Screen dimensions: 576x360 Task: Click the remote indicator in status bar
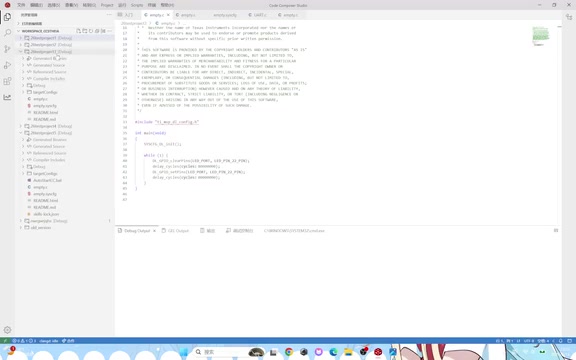click(x=5, y=341)
